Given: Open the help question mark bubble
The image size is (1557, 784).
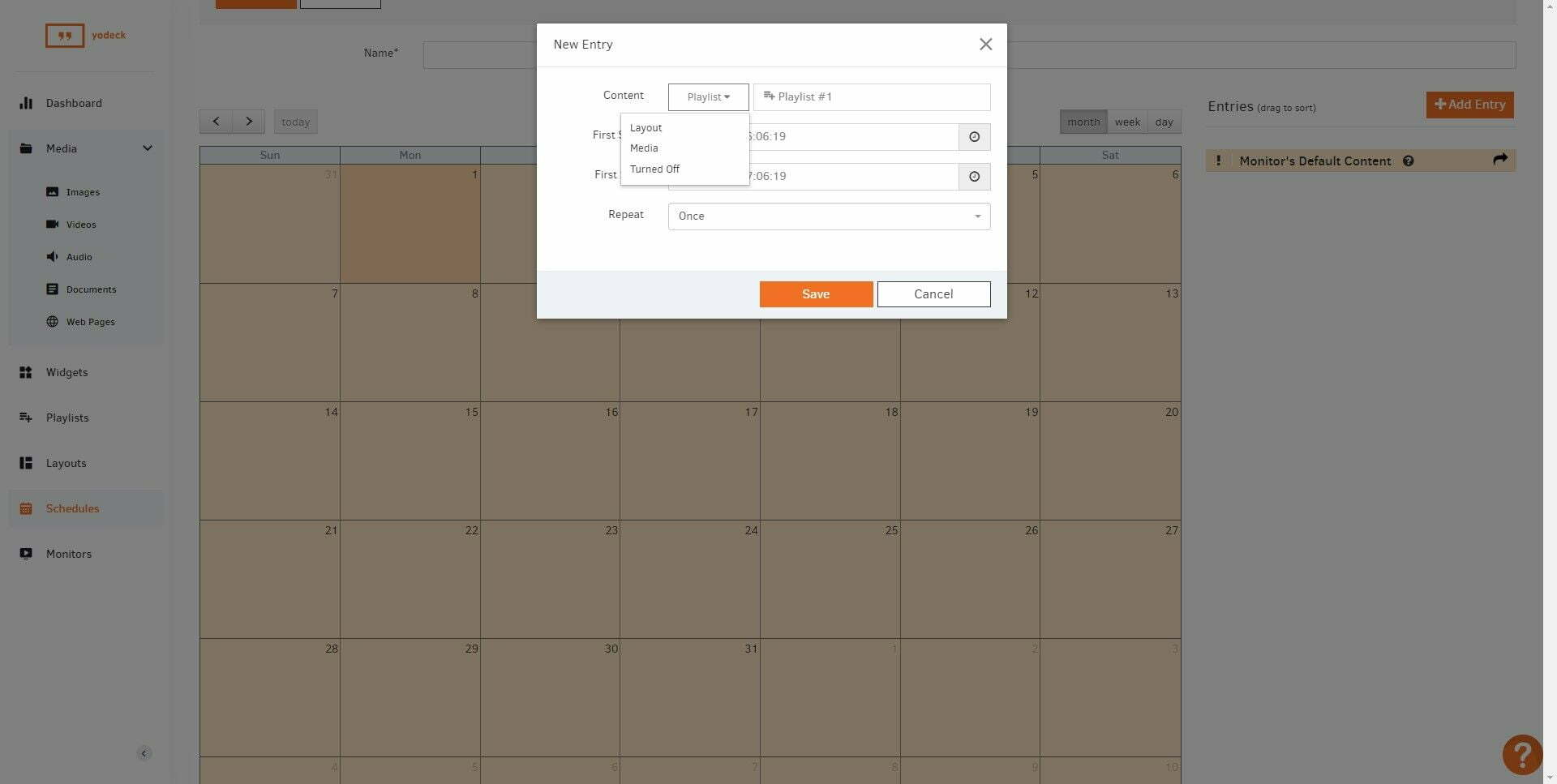Looking at the screenshot, I should coord(1522,755).
